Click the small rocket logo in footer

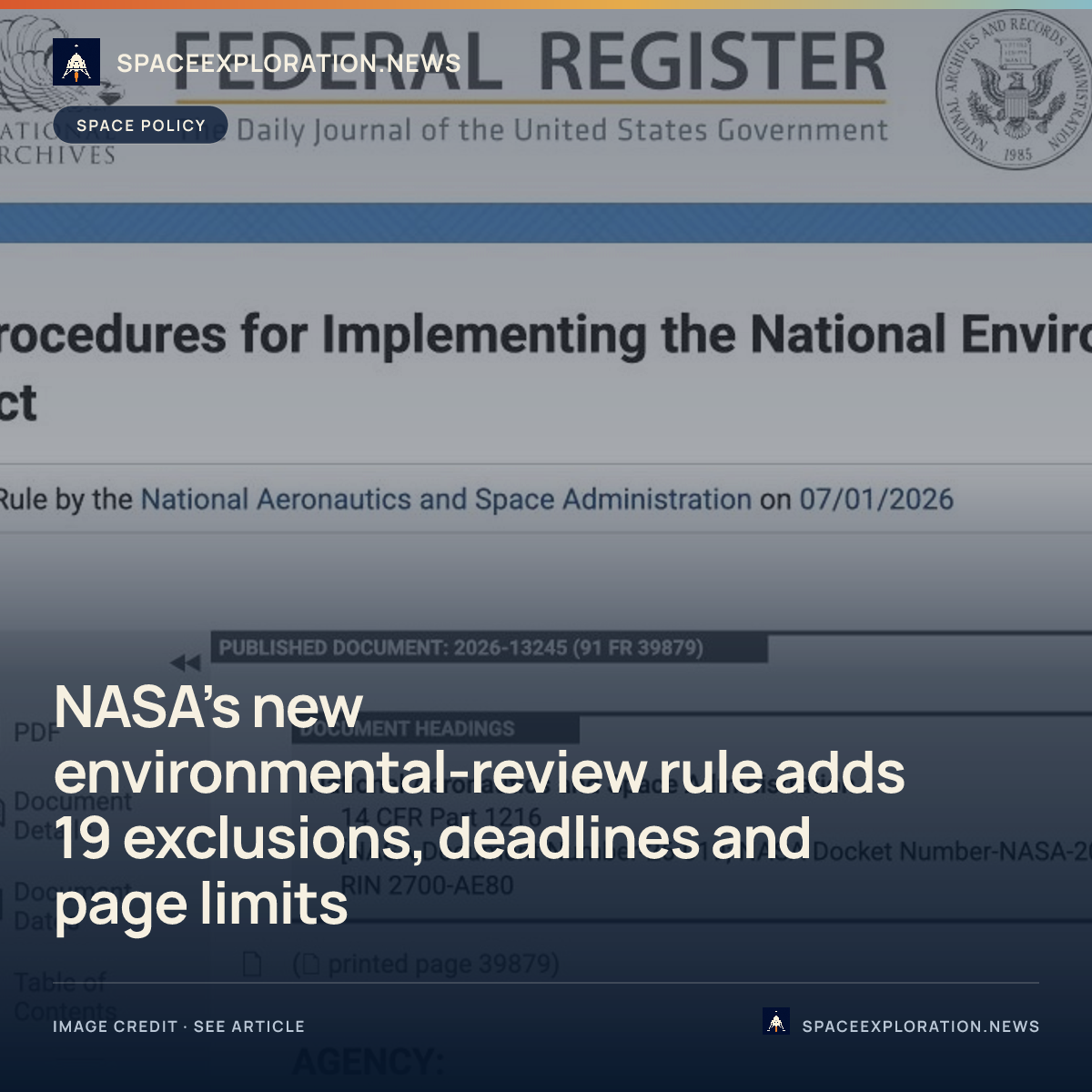[x=776, y=1023]
